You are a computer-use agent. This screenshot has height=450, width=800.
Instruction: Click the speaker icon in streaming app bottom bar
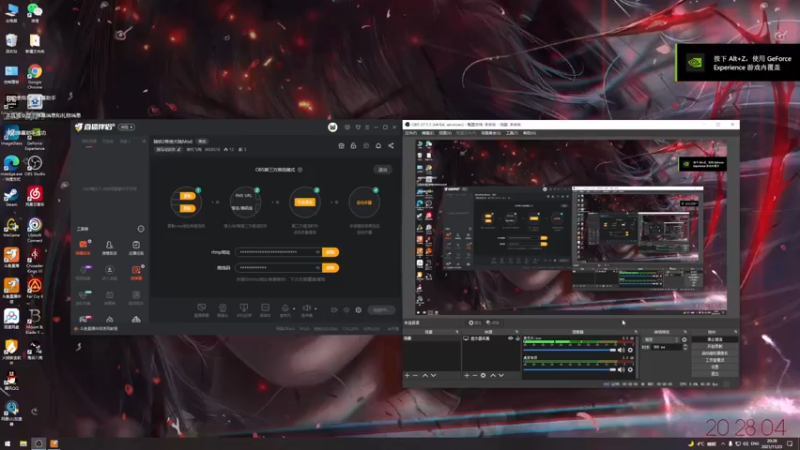click(307, 308)
